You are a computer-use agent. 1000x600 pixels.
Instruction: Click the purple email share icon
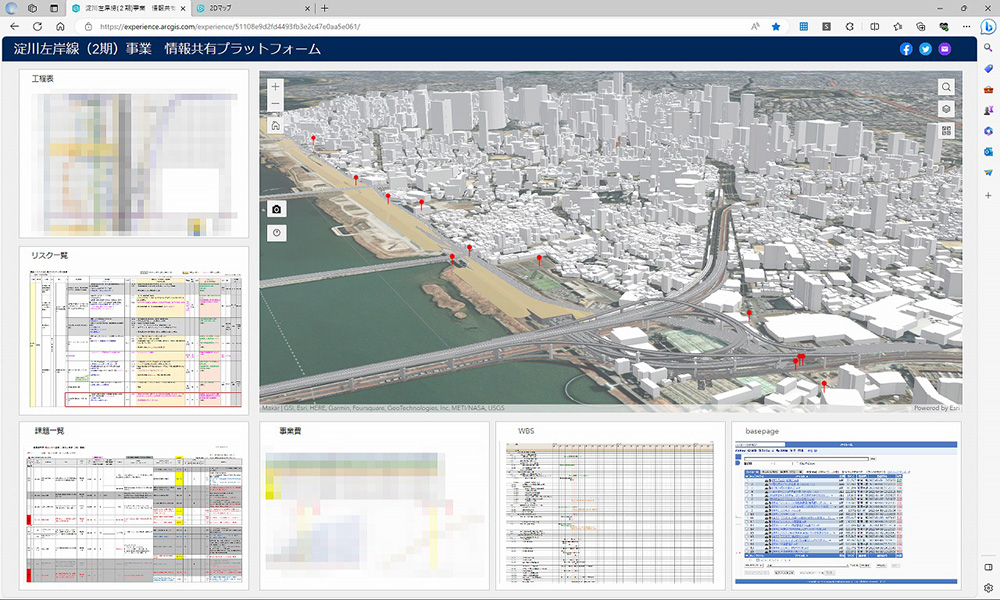tap(945, 49)
